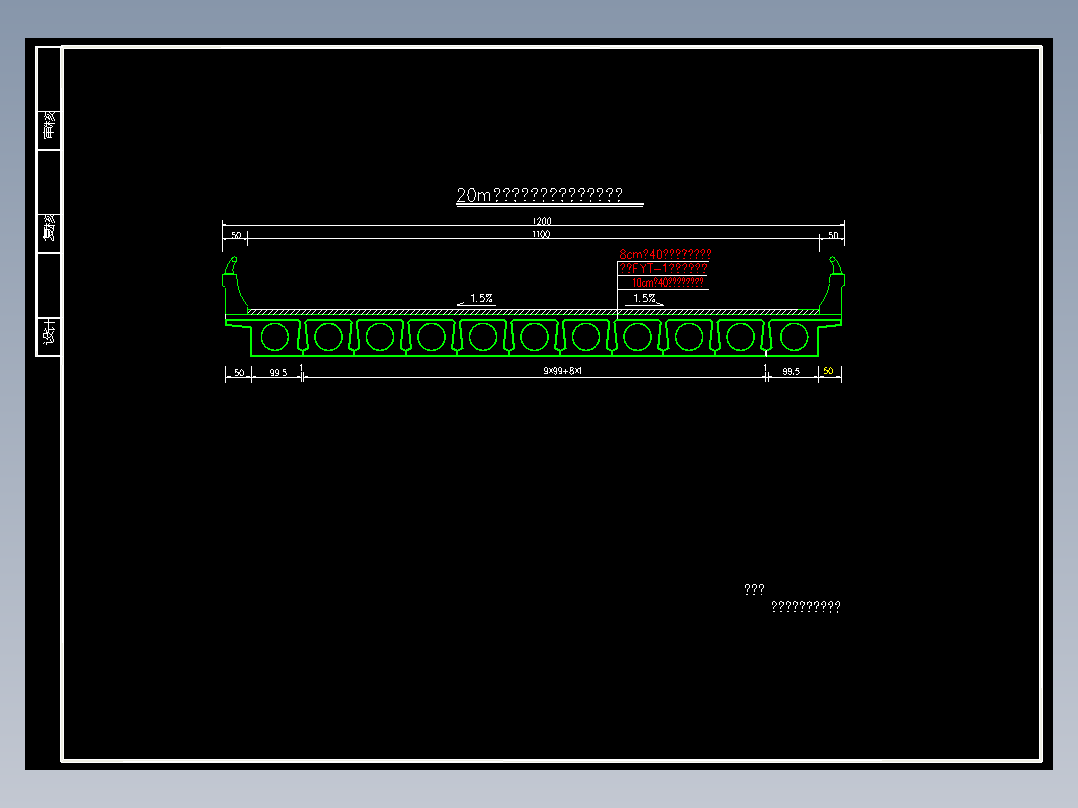Select the right "1.5%" cross slope label
The image size is (1078, 808).
click(644, 298)
